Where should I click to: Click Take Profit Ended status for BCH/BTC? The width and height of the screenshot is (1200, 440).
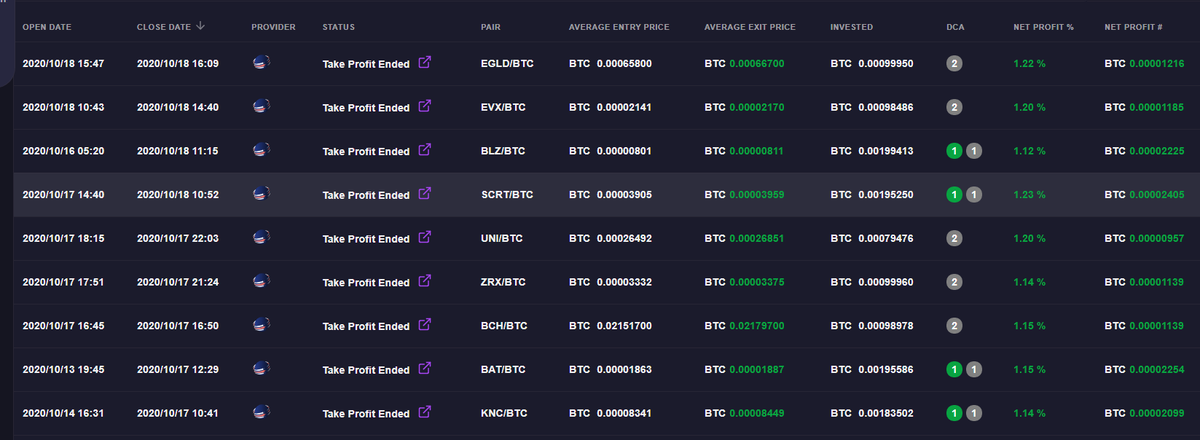click(366, 326)
